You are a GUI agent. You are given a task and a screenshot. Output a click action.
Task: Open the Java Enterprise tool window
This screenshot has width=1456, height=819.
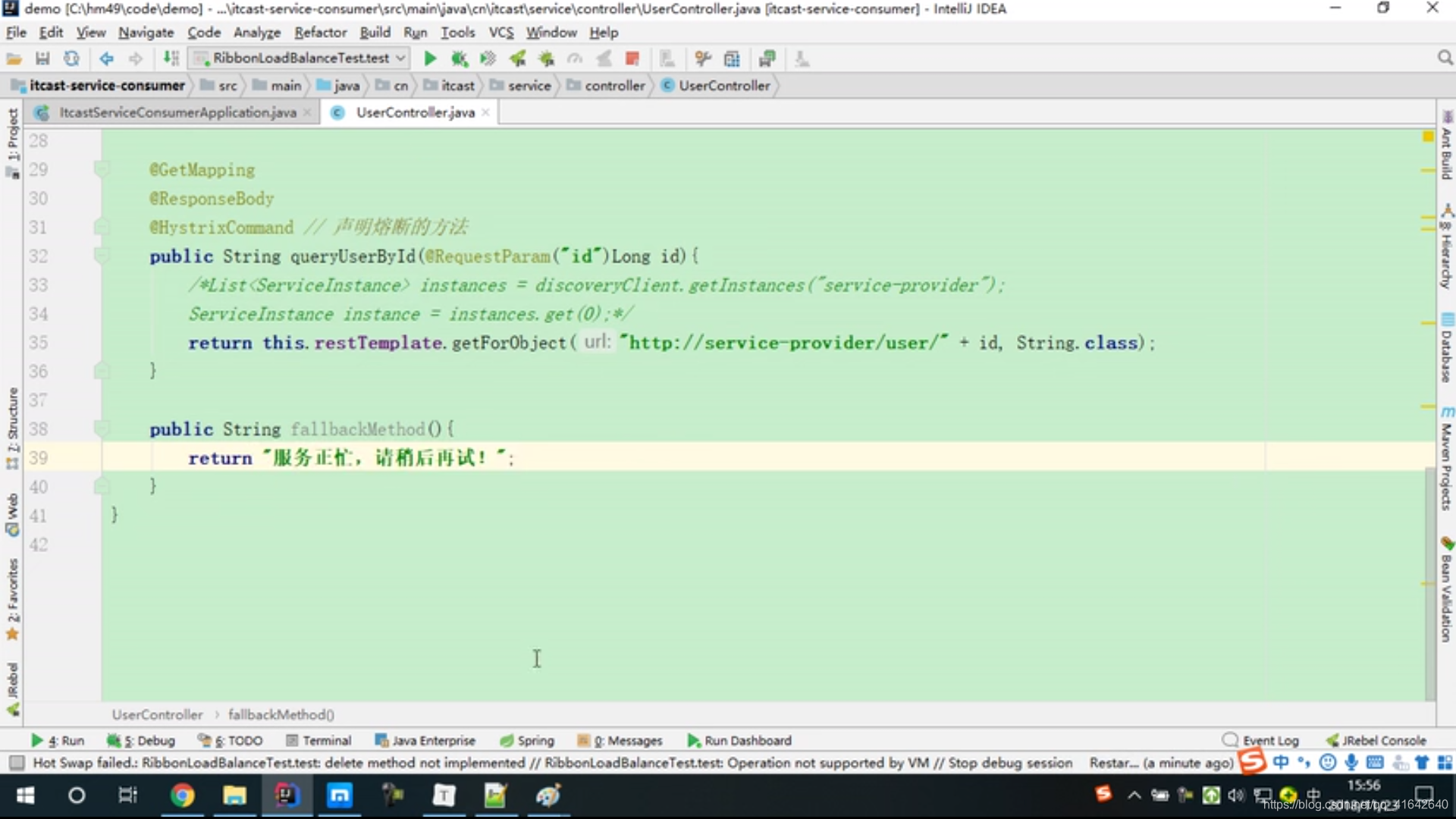pyautogui.click(x=425, y=740)
